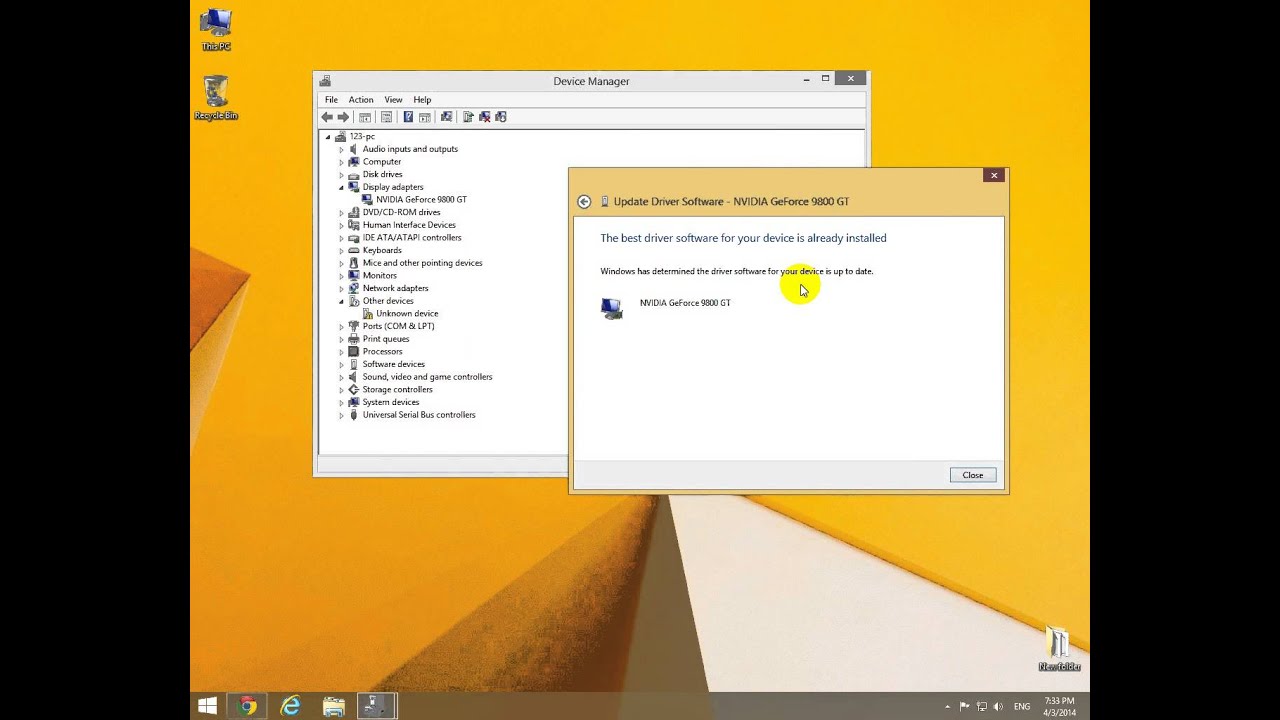
Task: Select Sound, video and game controllers
Action: [427, 377]
